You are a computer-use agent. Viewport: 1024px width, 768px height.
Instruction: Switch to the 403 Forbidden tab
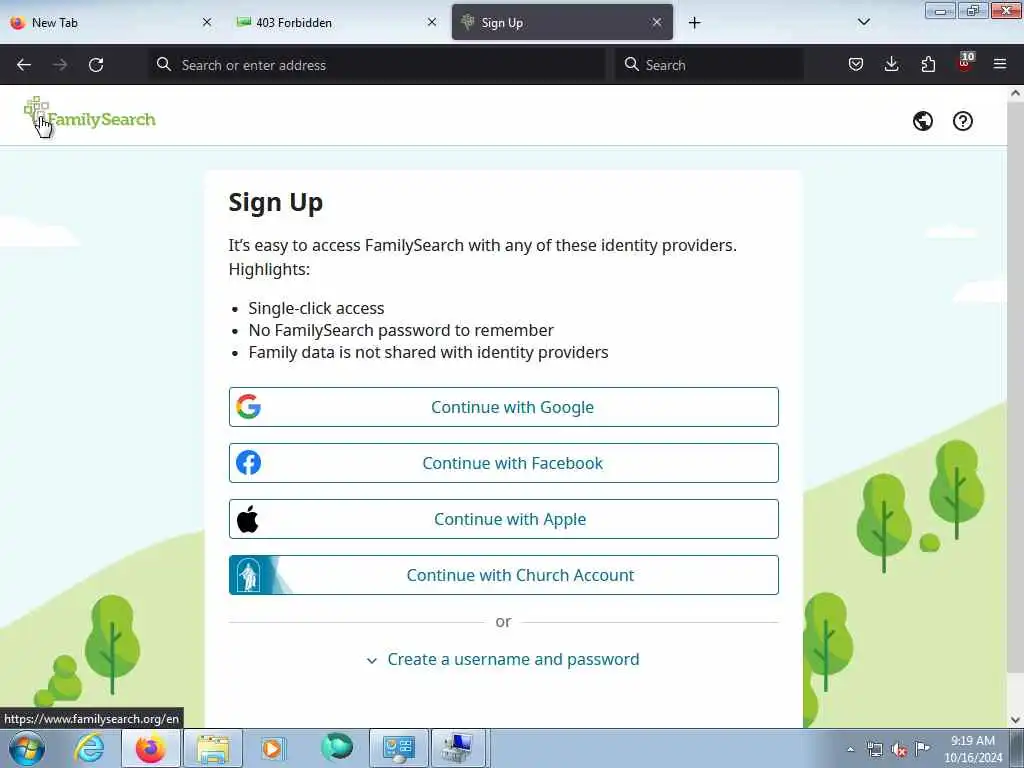[336, 23]
